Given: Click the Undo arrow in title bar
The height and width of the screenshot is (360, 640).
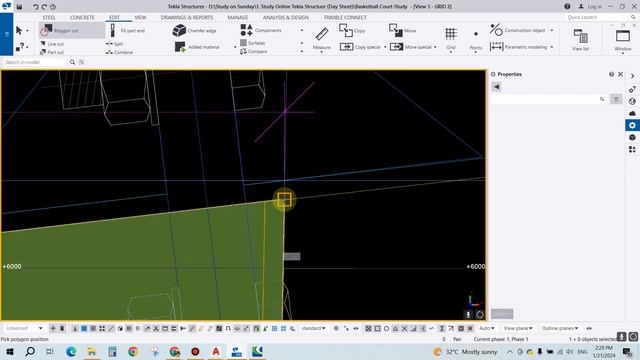Looking at the screenshot, I should 36,7.
